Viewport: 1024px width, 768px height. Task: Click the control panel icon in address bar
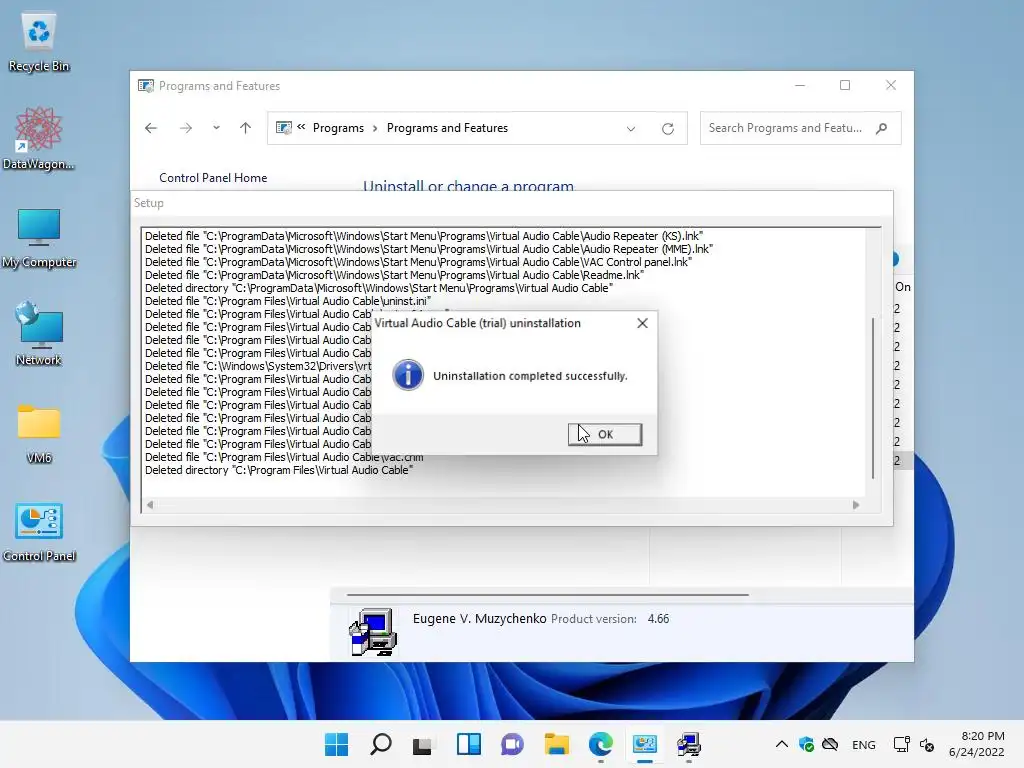(283, 128)
